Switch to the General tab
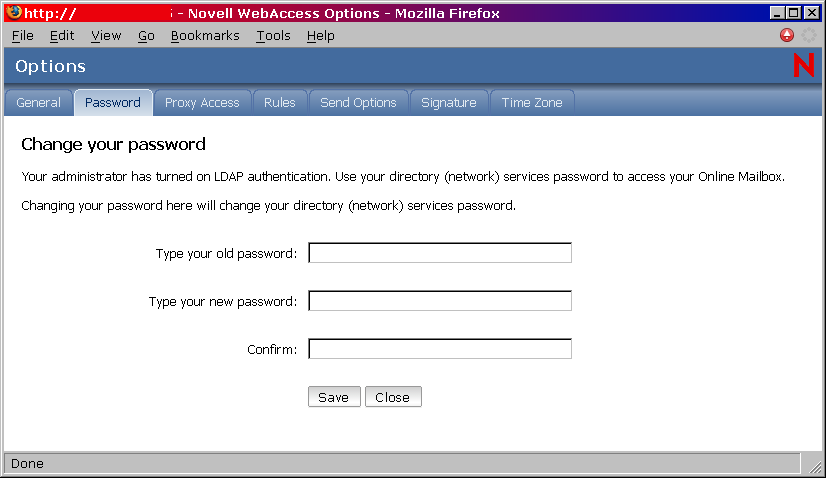Screen dimensions: 826x478 point(39,103)
